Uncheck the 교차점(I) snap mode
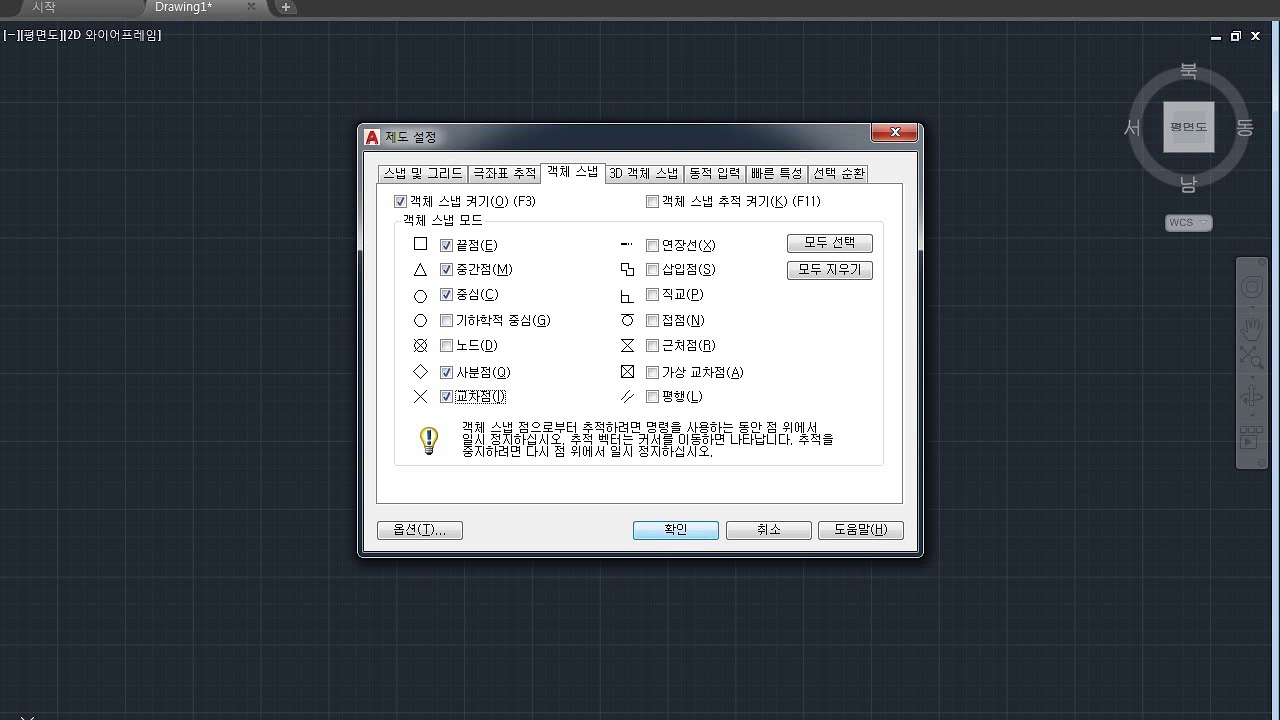 click(x=447, y=397)
